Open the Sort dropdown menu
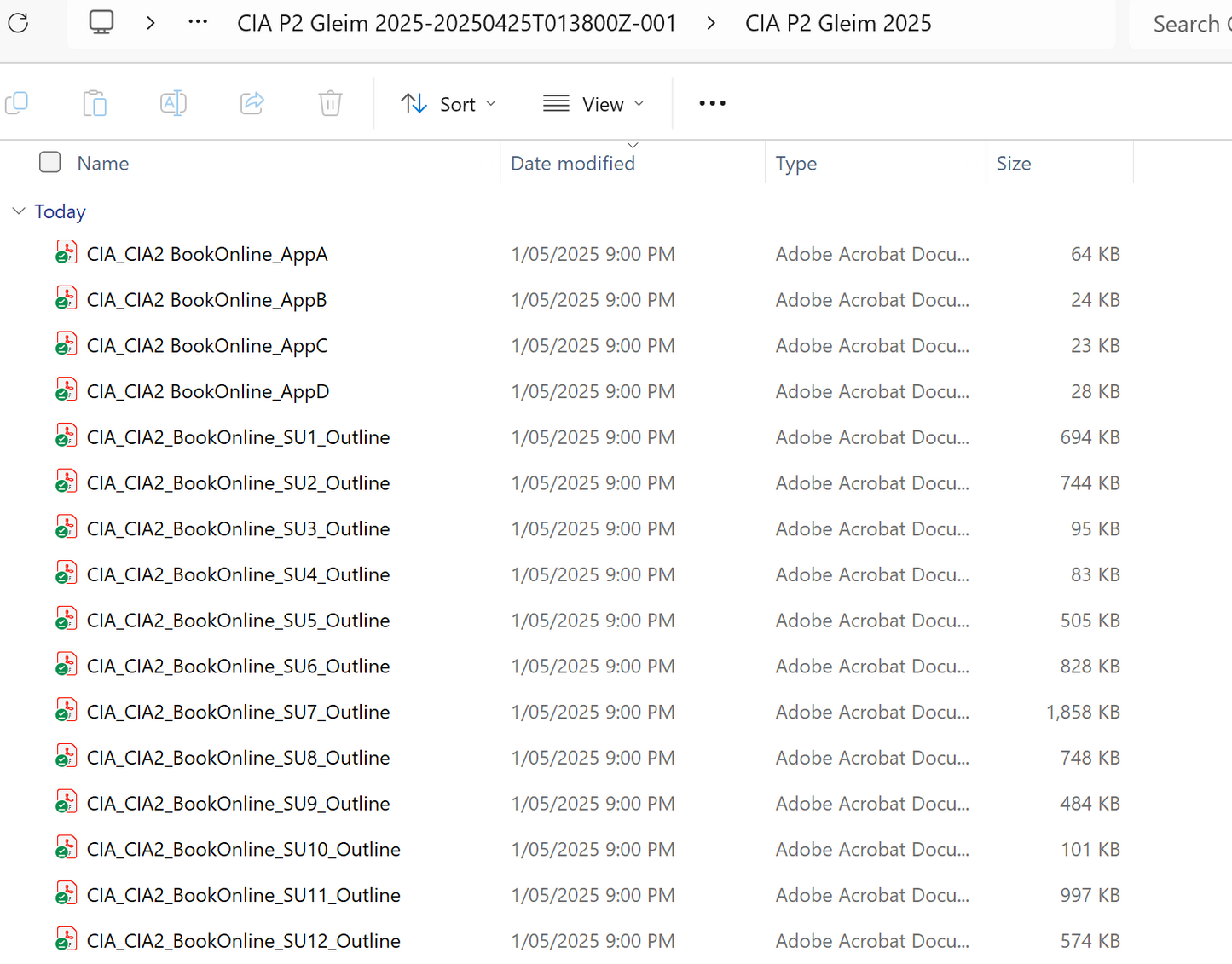The width and height of the screenshot is (1232, 964). click(448, 104)
